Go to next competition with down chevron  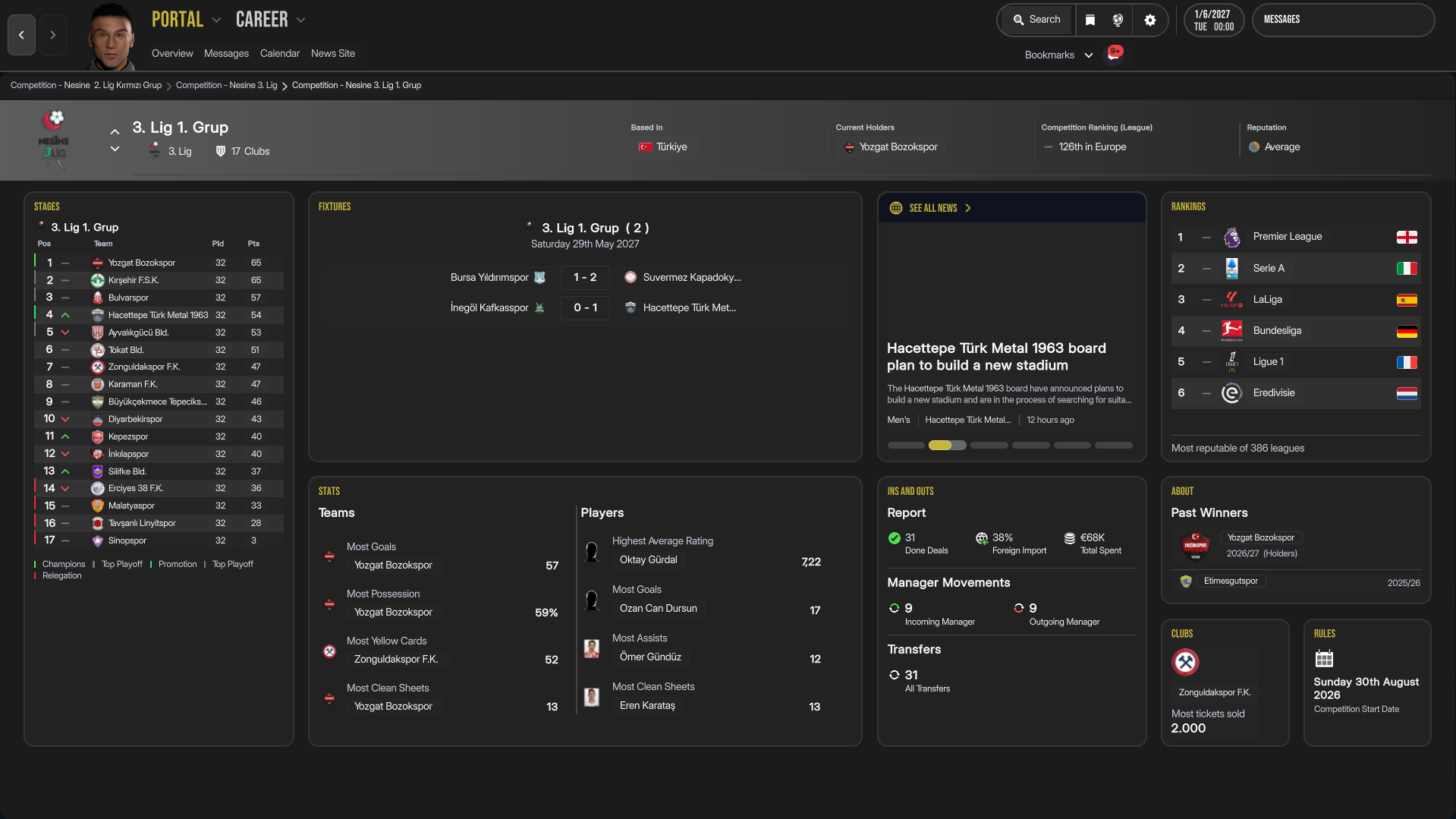(x=115, y=149)
